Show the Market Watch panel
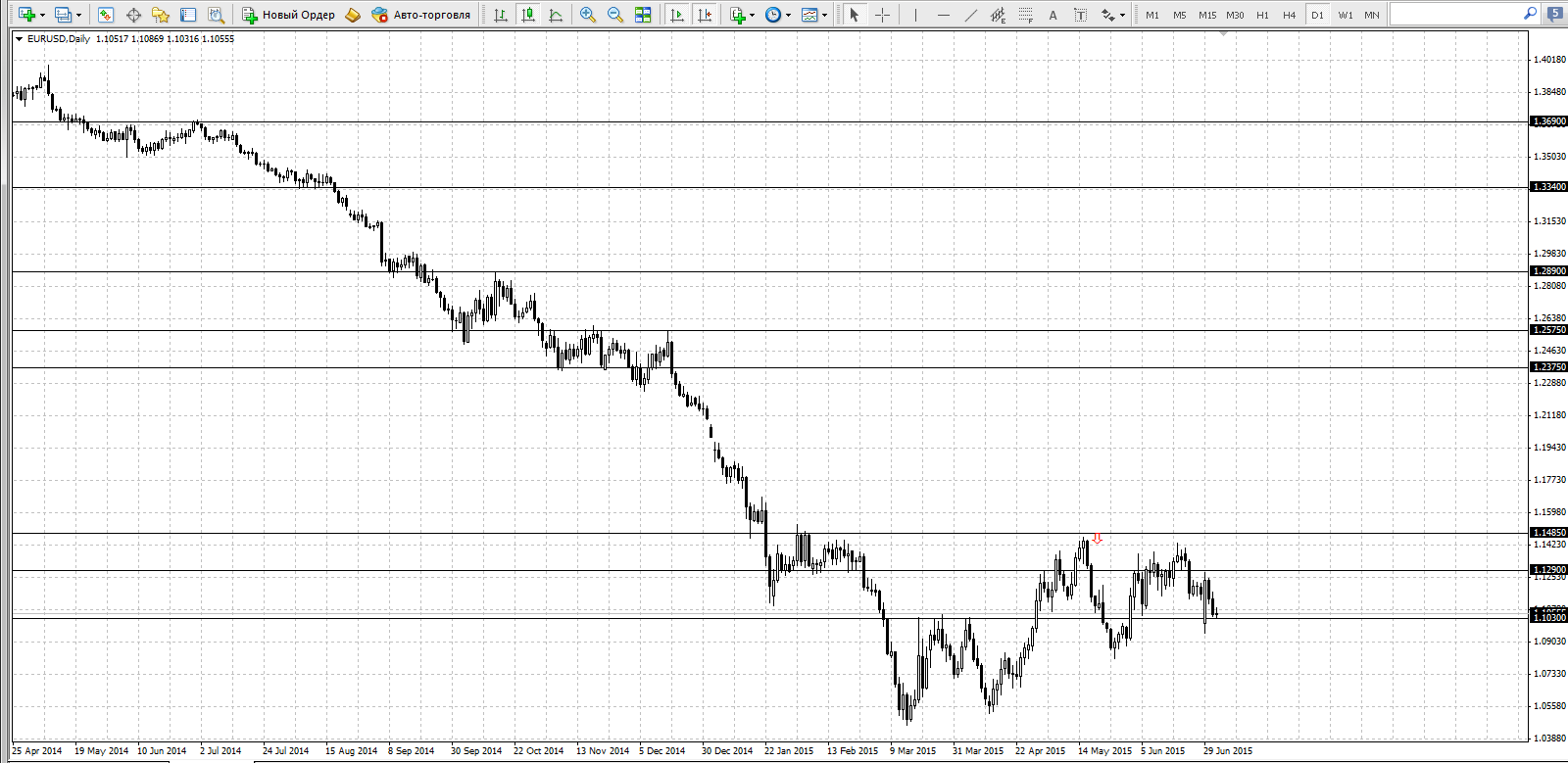The height and width of the screenshot is (763, 1568). (x=106, y=15)
